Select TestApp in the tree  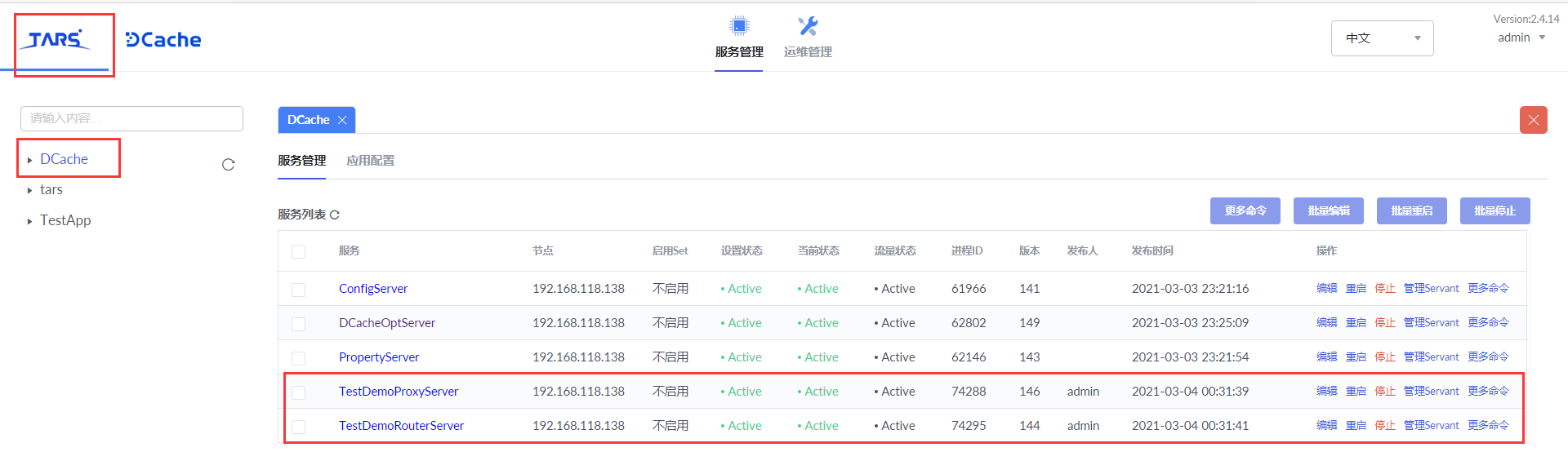pos(65,220)
